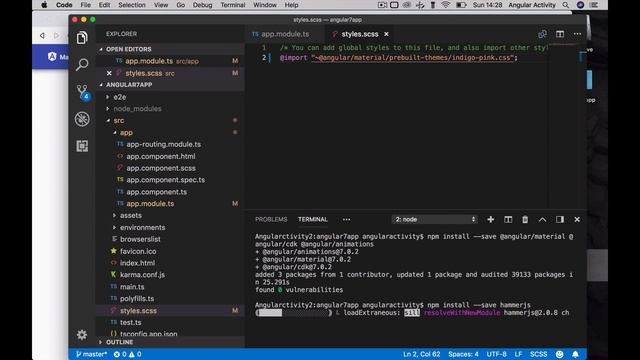
Task: Open the Debug menu in menu bar
Action: pos(202,5)
